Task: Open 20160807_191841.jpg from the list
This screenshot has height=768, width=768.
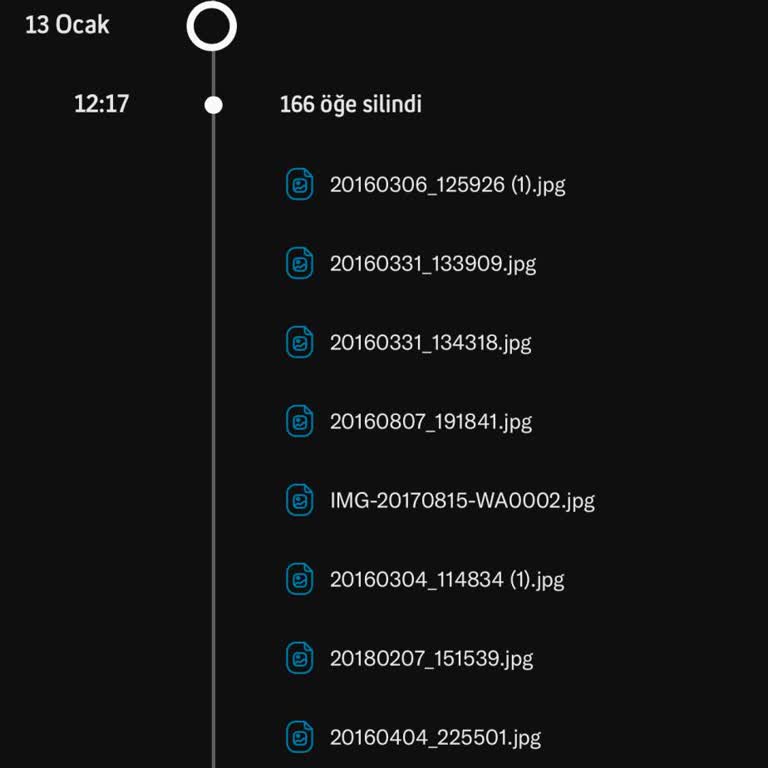Action: click(431, 422)
